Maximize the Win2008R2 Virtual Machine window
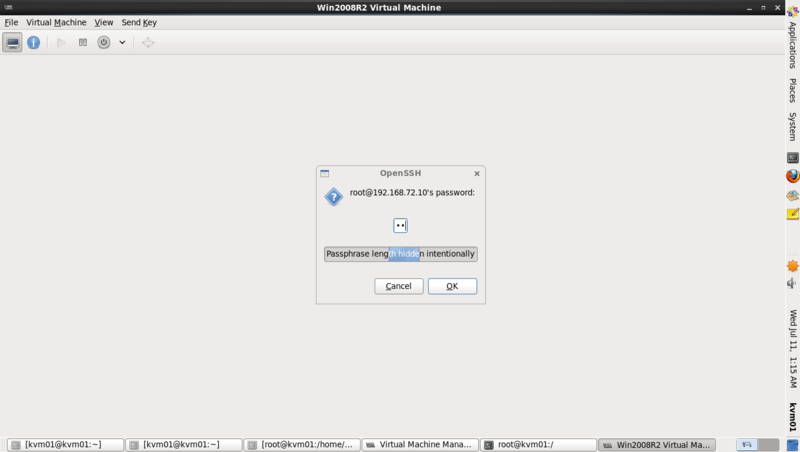 point(763,8)
